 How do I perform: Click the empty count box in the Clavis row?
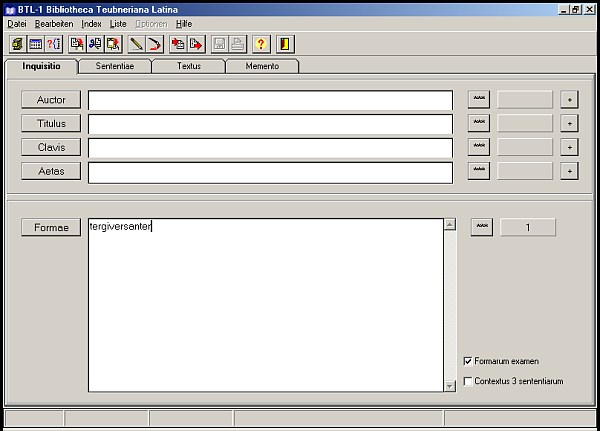pyautogui.click(x=525, y=147)
